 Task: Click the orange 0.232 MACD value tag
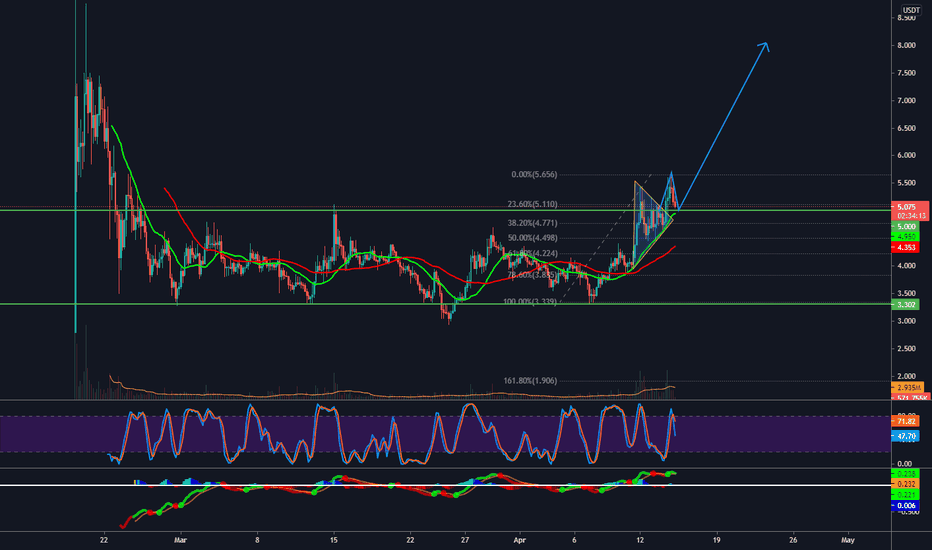click(906, 484)
